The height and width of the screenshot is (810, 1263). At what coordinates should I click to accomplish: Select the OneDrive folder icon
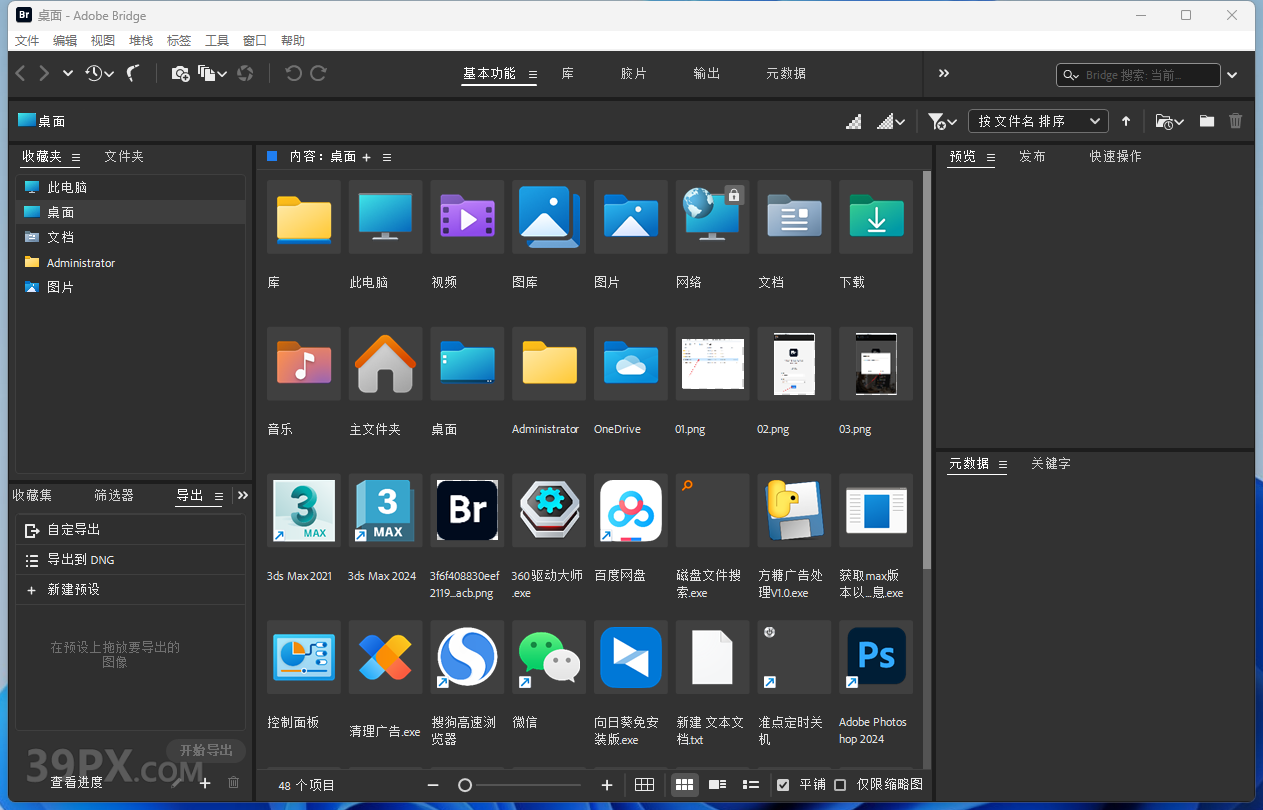tap(631, 363)
